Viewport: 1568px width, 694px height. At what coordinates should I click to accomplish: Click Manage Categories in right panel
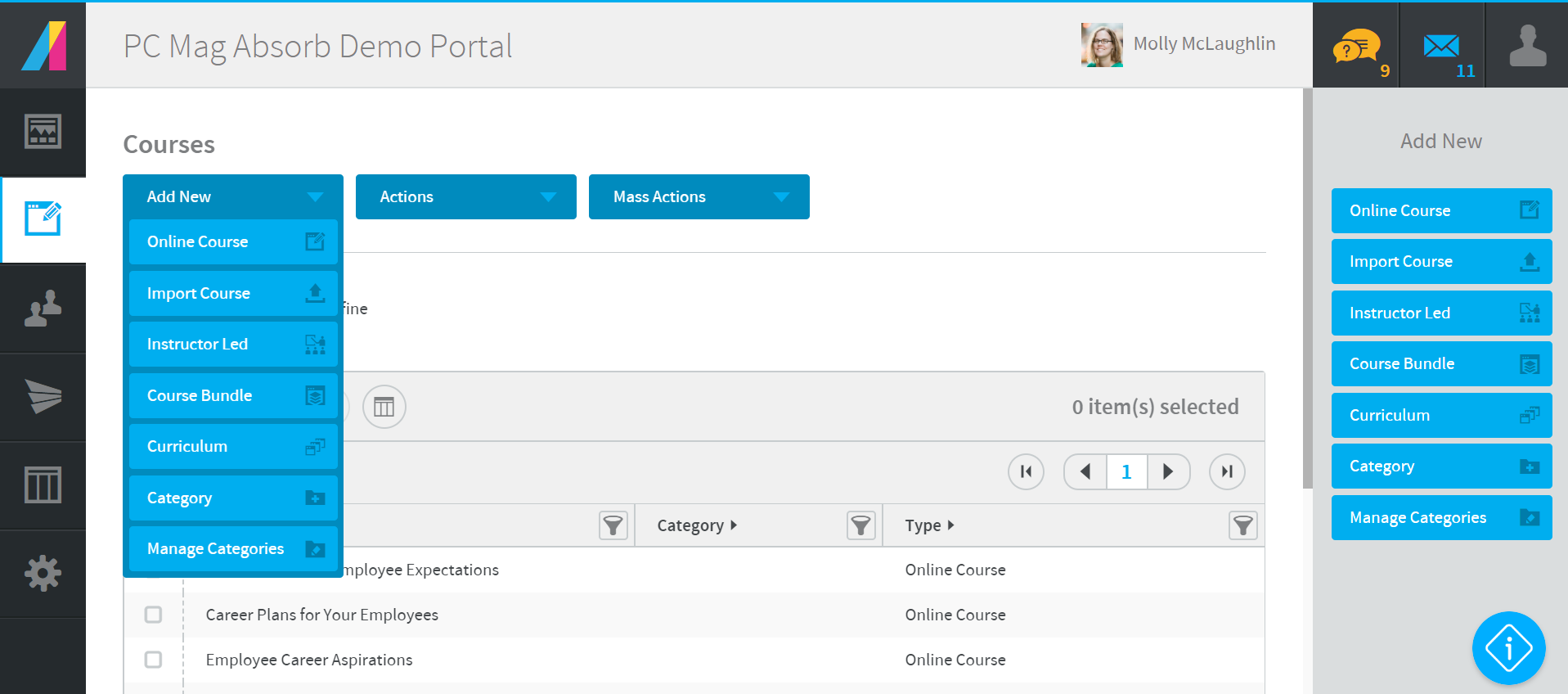1441,518
